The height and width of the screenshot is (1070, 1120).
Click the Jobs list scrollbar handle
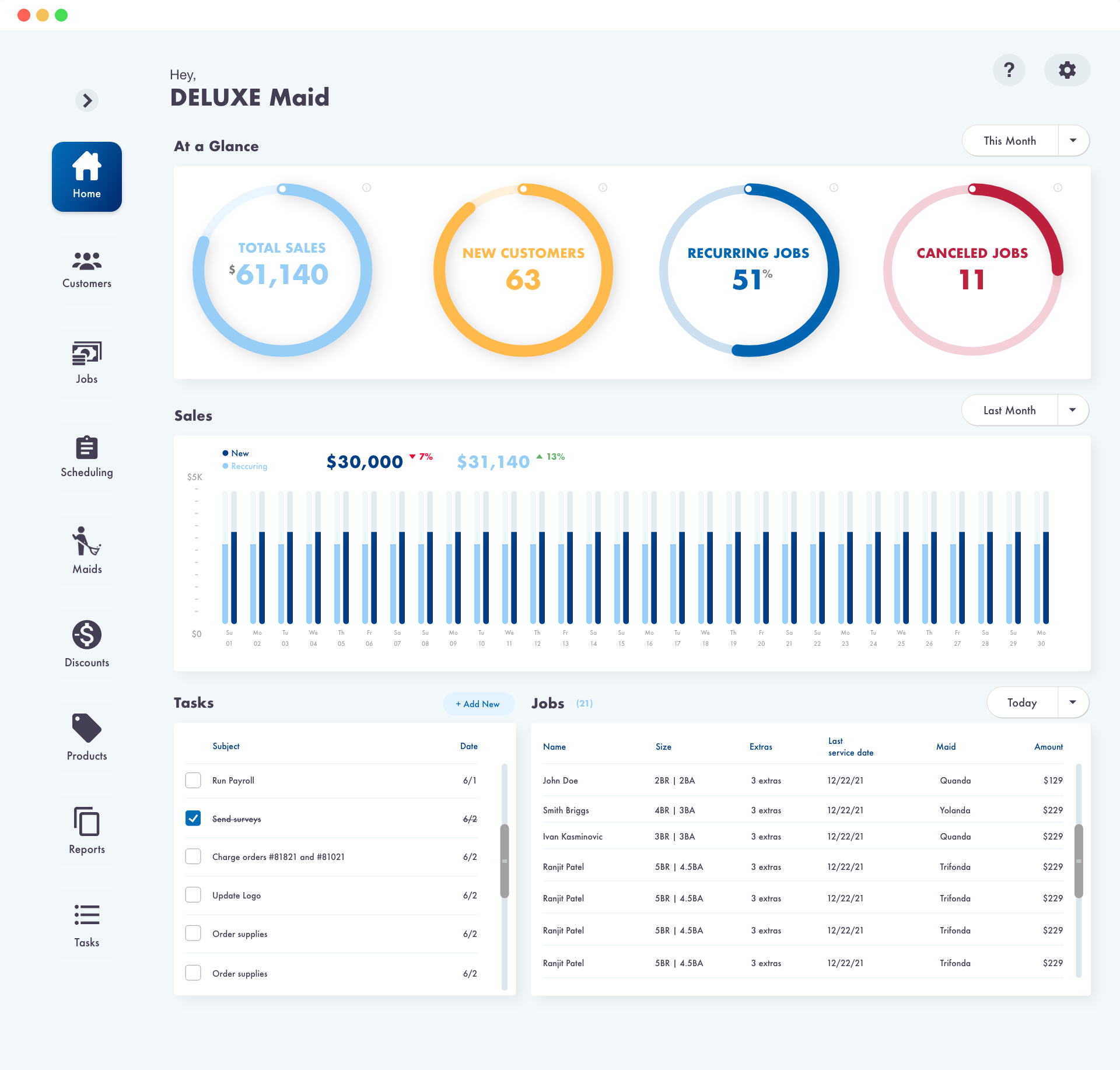pos(1079,861)
